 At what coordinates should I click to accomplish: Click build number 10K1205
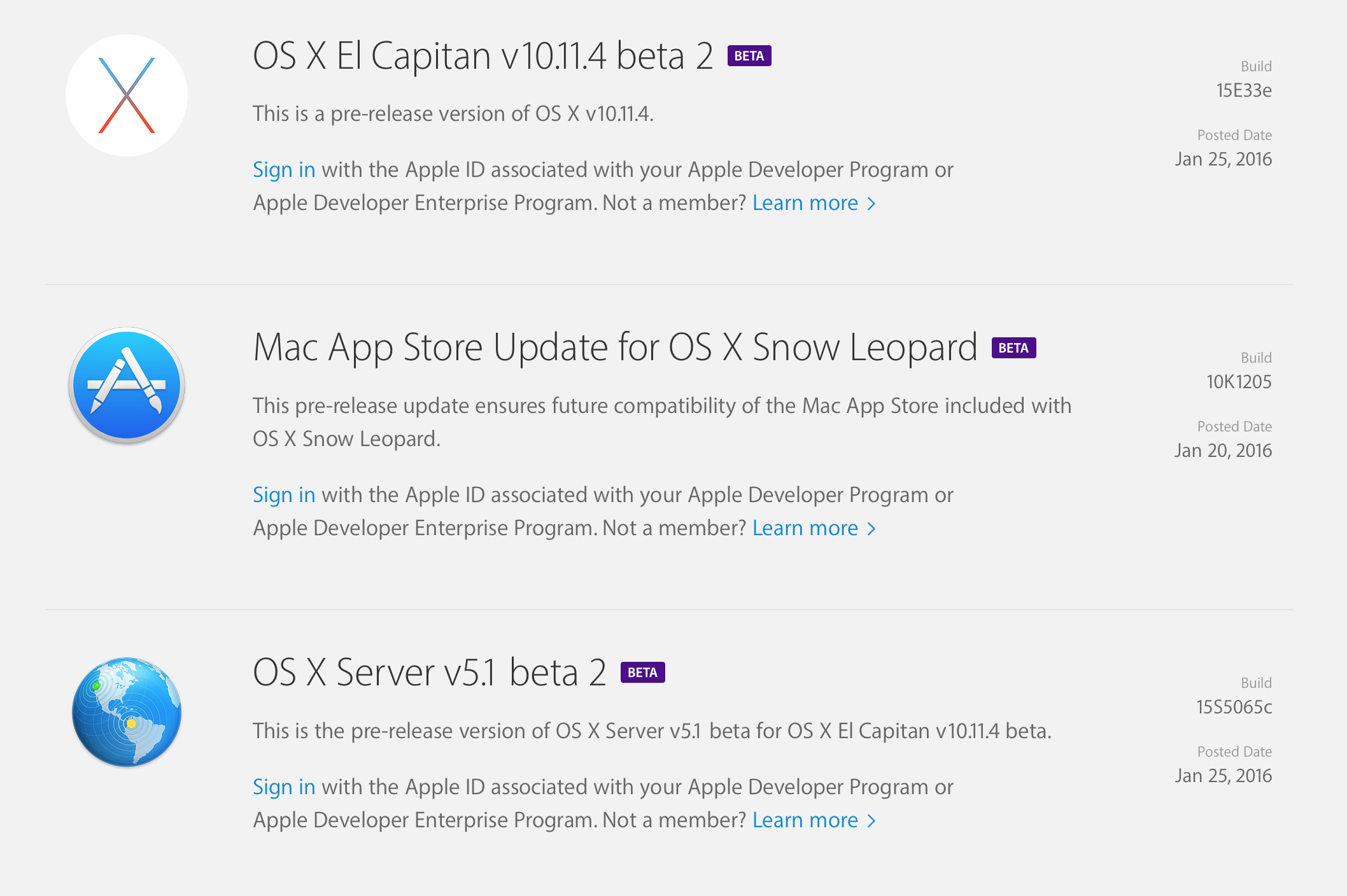(x=1239, y=382)
